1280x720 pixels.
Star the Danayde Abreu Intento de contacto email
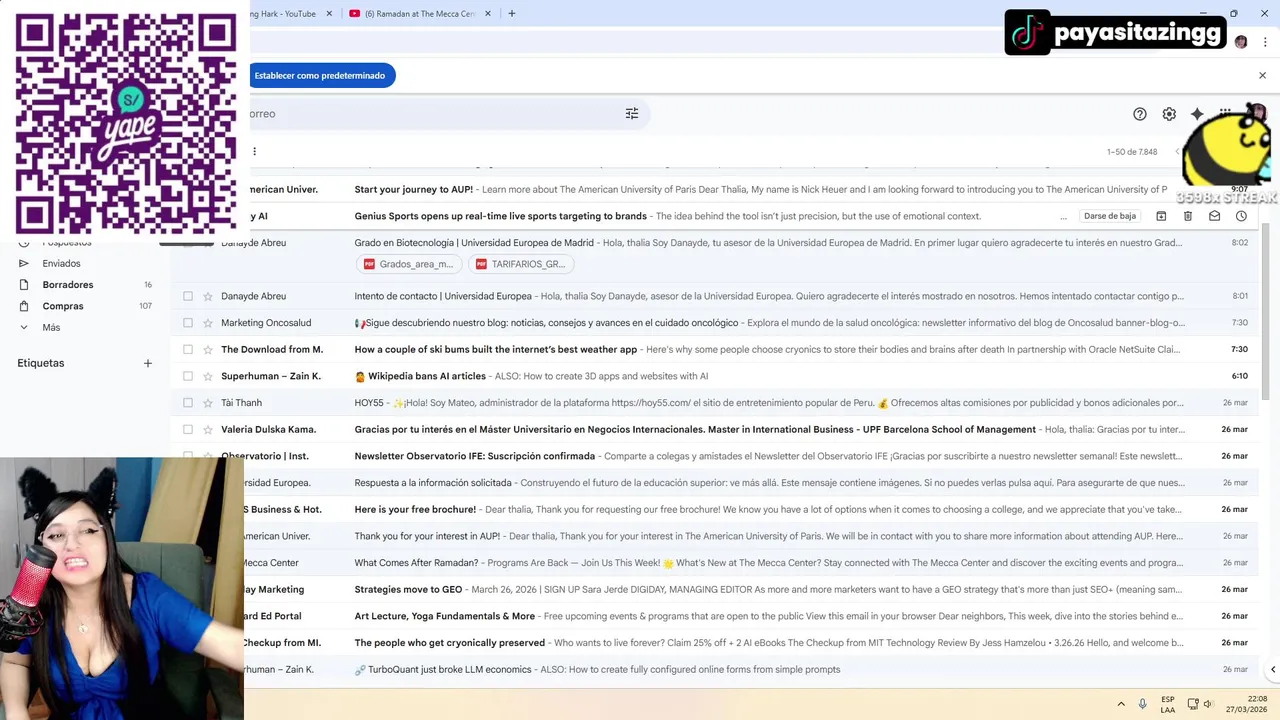[x=208, y=296]
